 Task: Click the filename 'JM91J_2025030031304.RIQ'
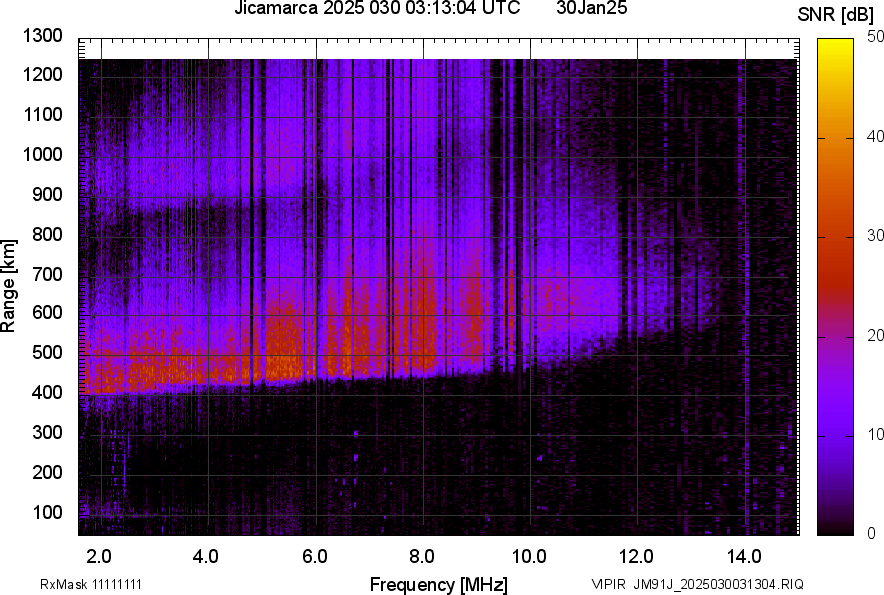point(718,584)
